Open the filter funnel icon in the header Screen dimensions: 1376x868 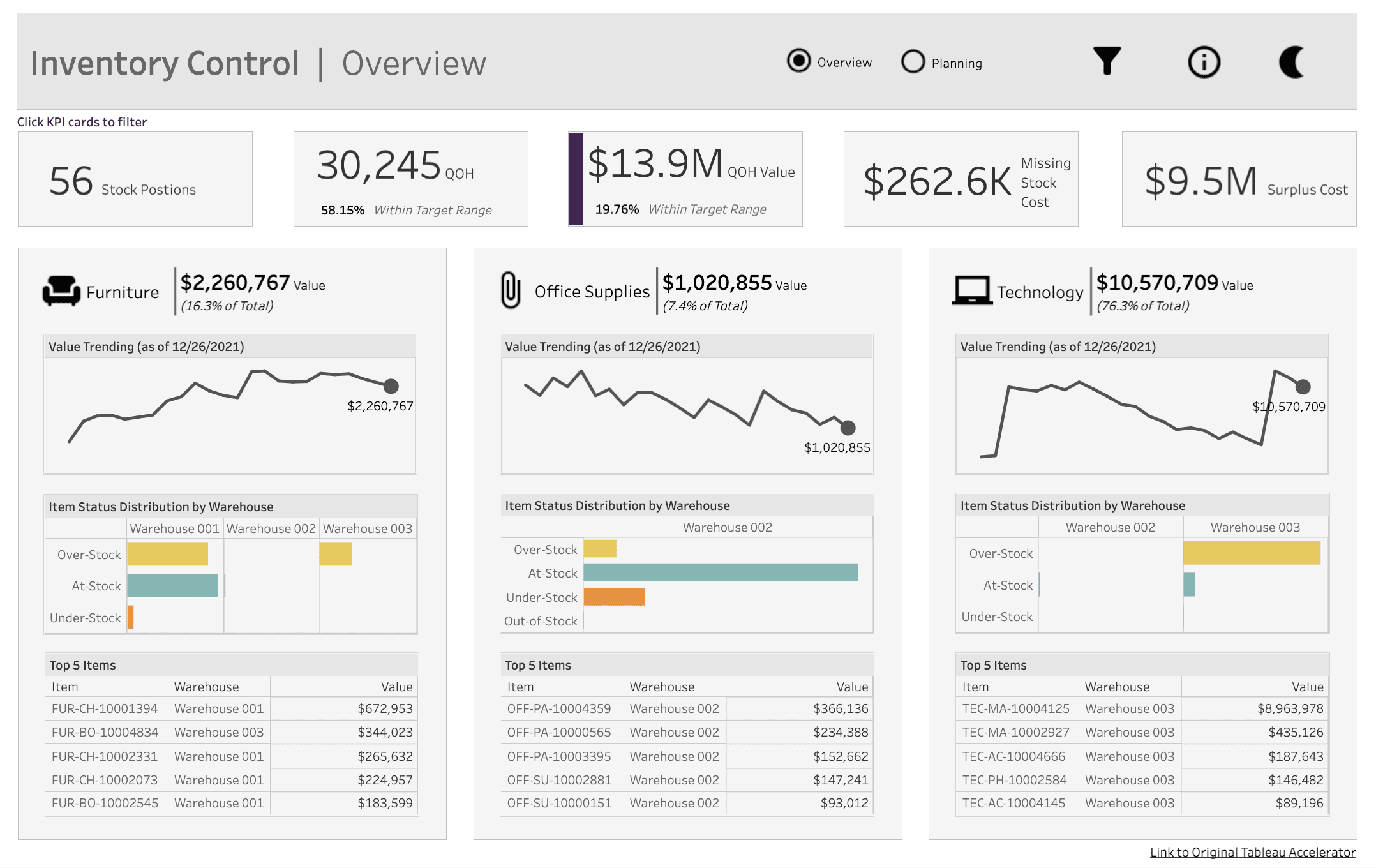point(1107,62)
